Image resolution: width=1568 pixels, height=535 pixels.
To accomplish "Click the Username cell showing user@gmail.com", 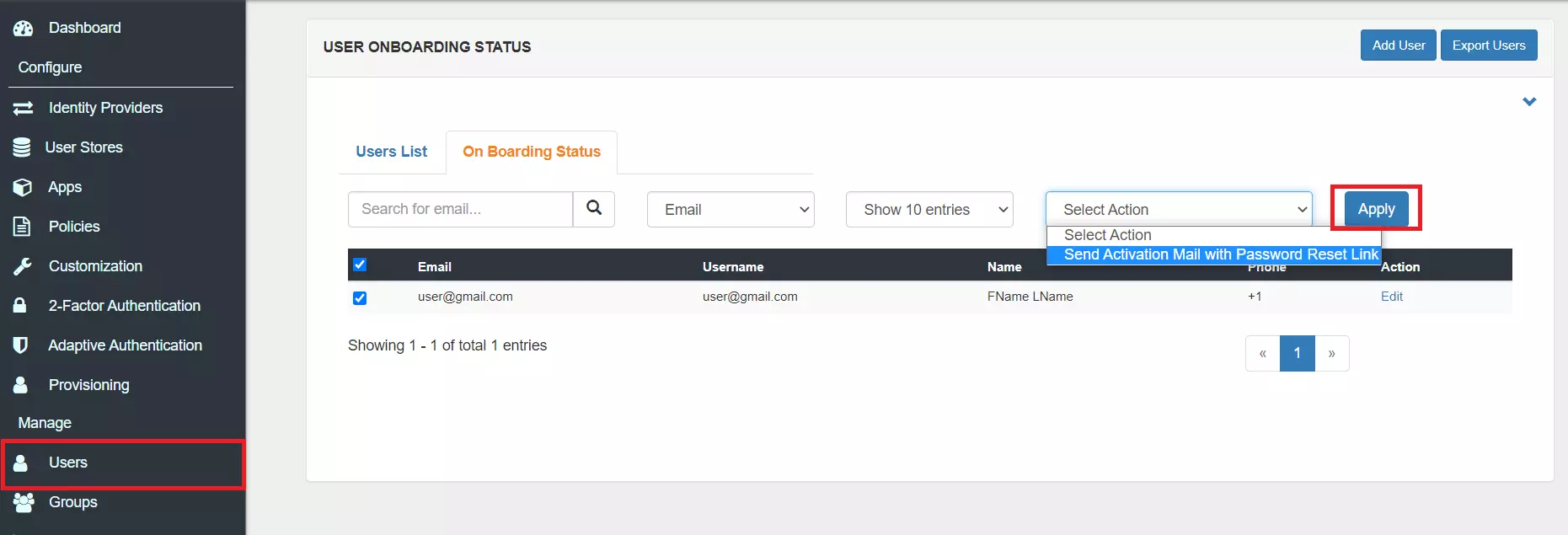I will 750,297.
